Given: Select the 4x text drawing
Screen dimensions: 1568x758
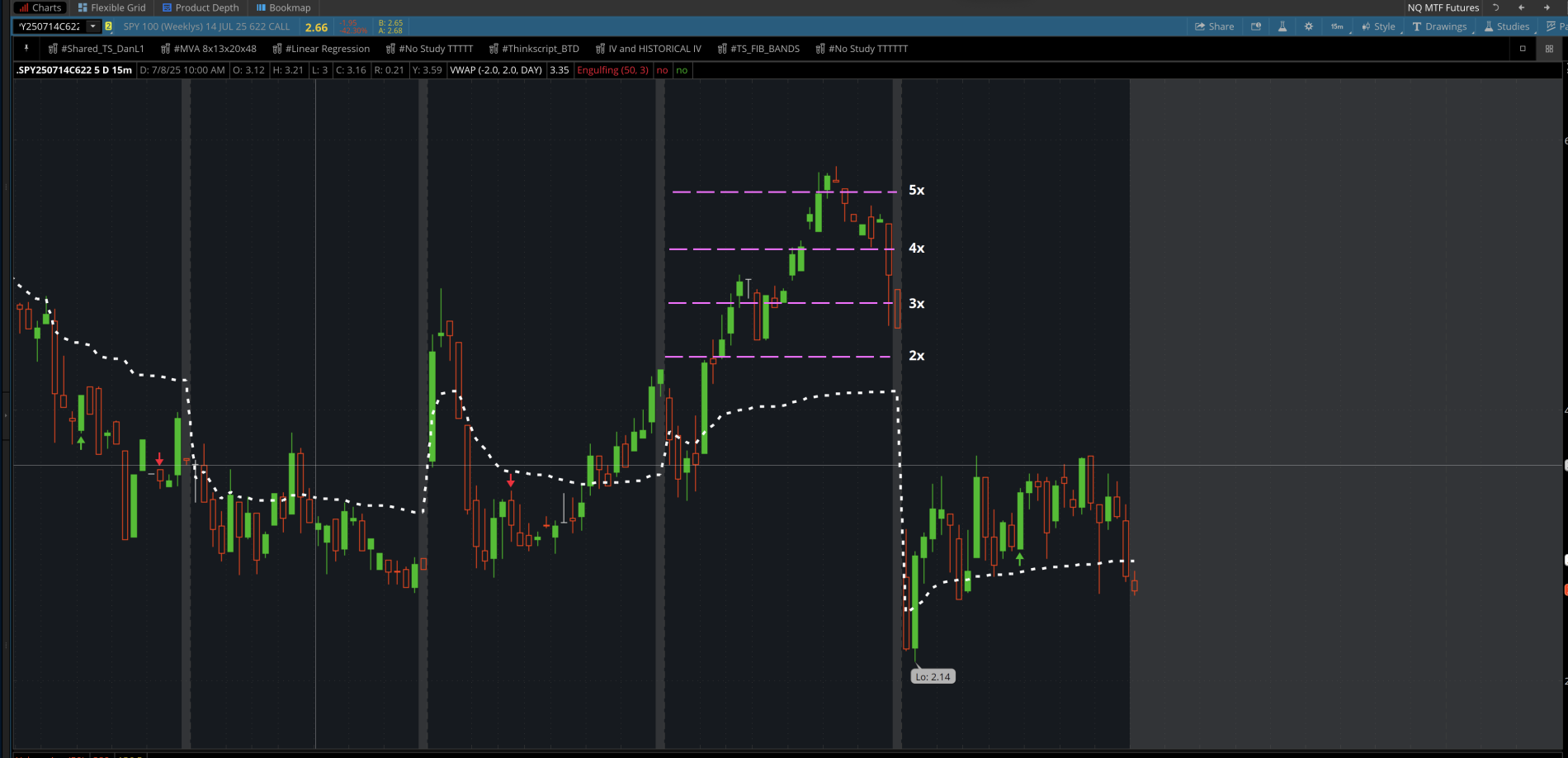Looking at the screenshot, I should 916,248.
